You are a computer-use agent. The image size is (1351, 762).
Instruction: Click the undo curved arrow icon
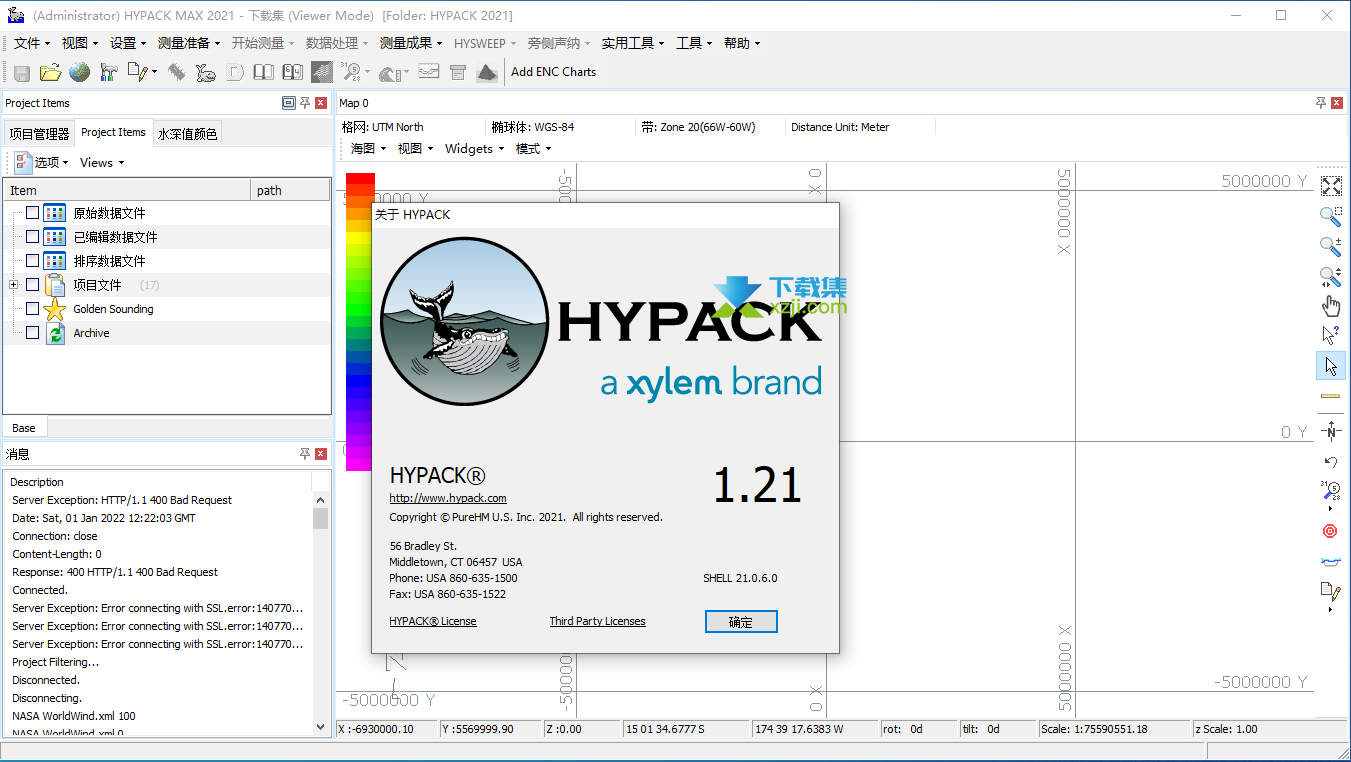[1330, 462]
